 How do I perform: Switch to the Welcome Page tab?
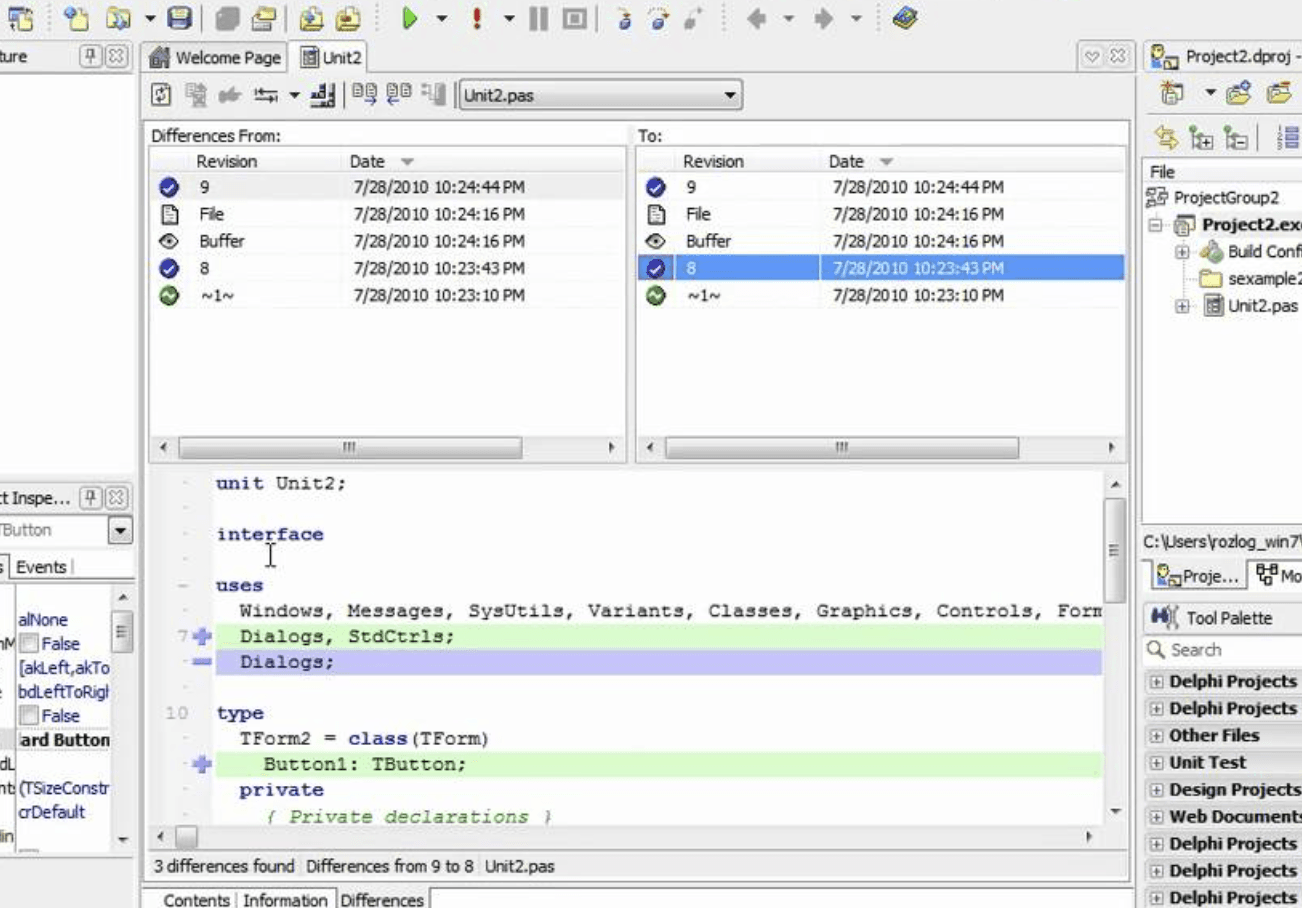(x=215, y=57)
